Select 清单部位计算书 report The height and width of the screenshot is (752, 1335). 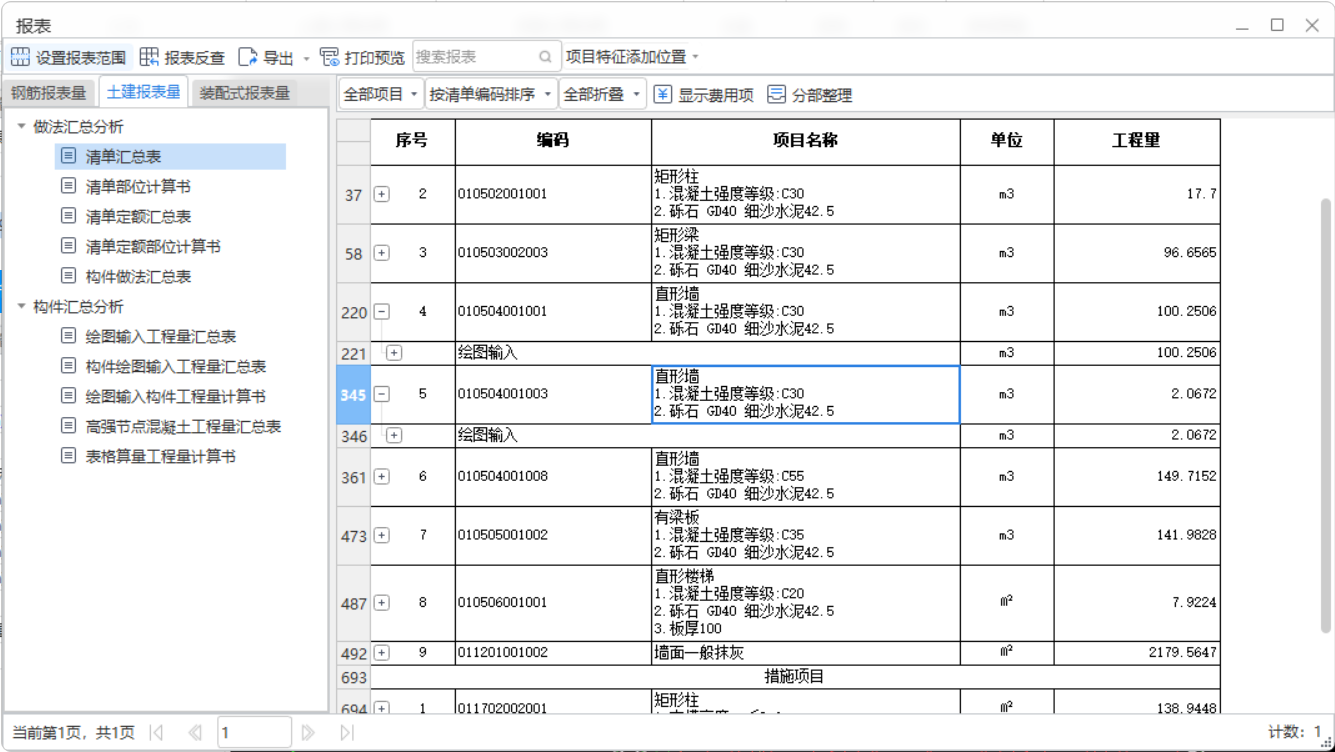138,187
